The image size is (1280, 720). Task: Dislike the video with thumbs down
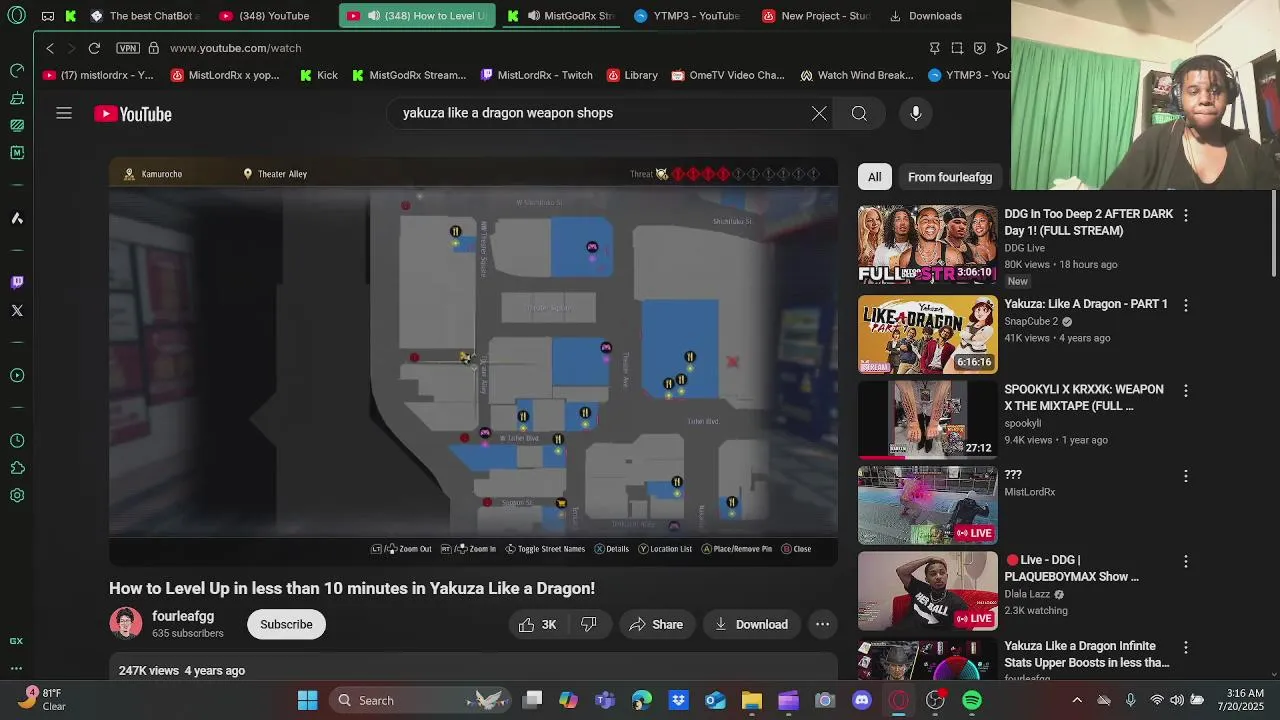click(589, 624)
